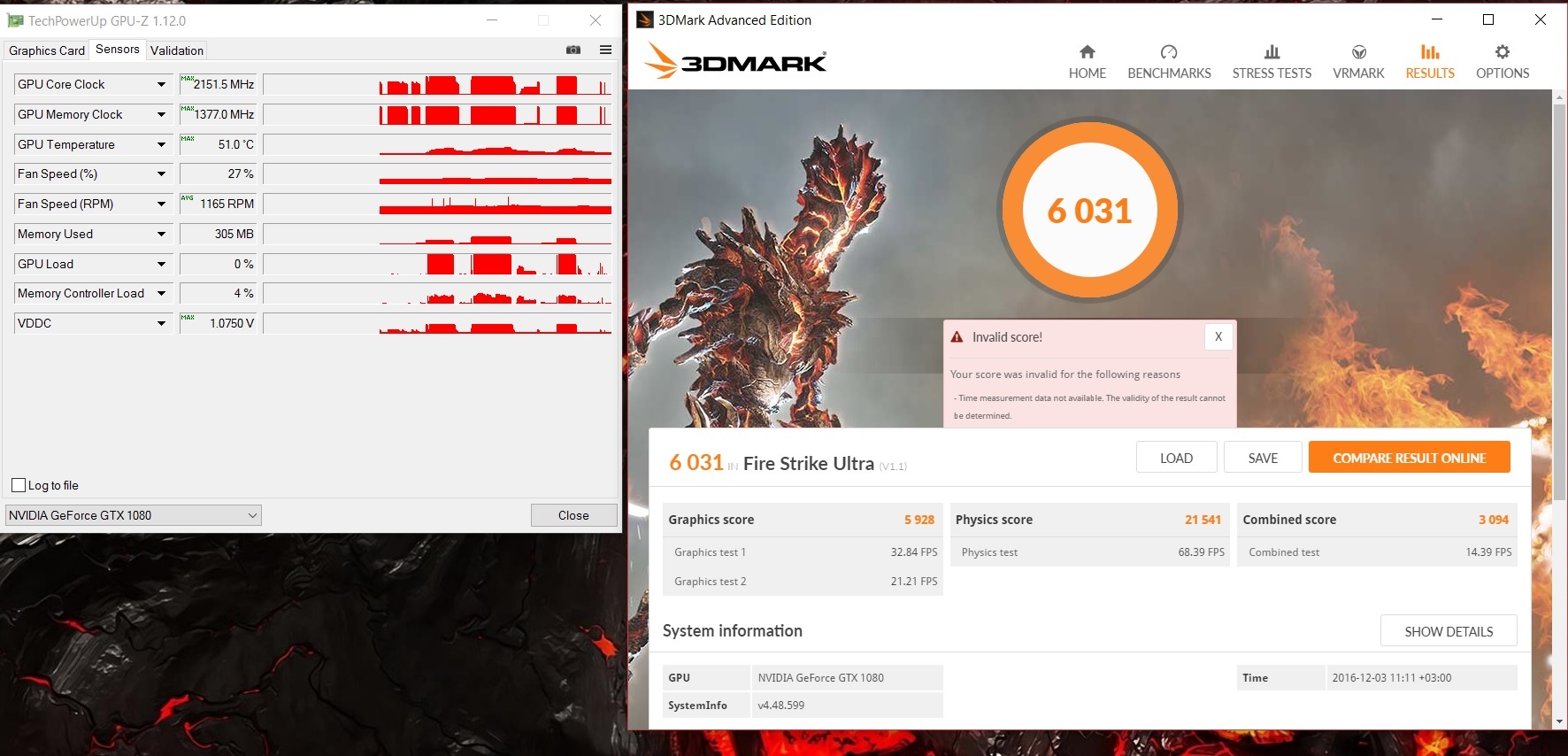Open the STRESS TESTS section label

(x=1272, y=73)
